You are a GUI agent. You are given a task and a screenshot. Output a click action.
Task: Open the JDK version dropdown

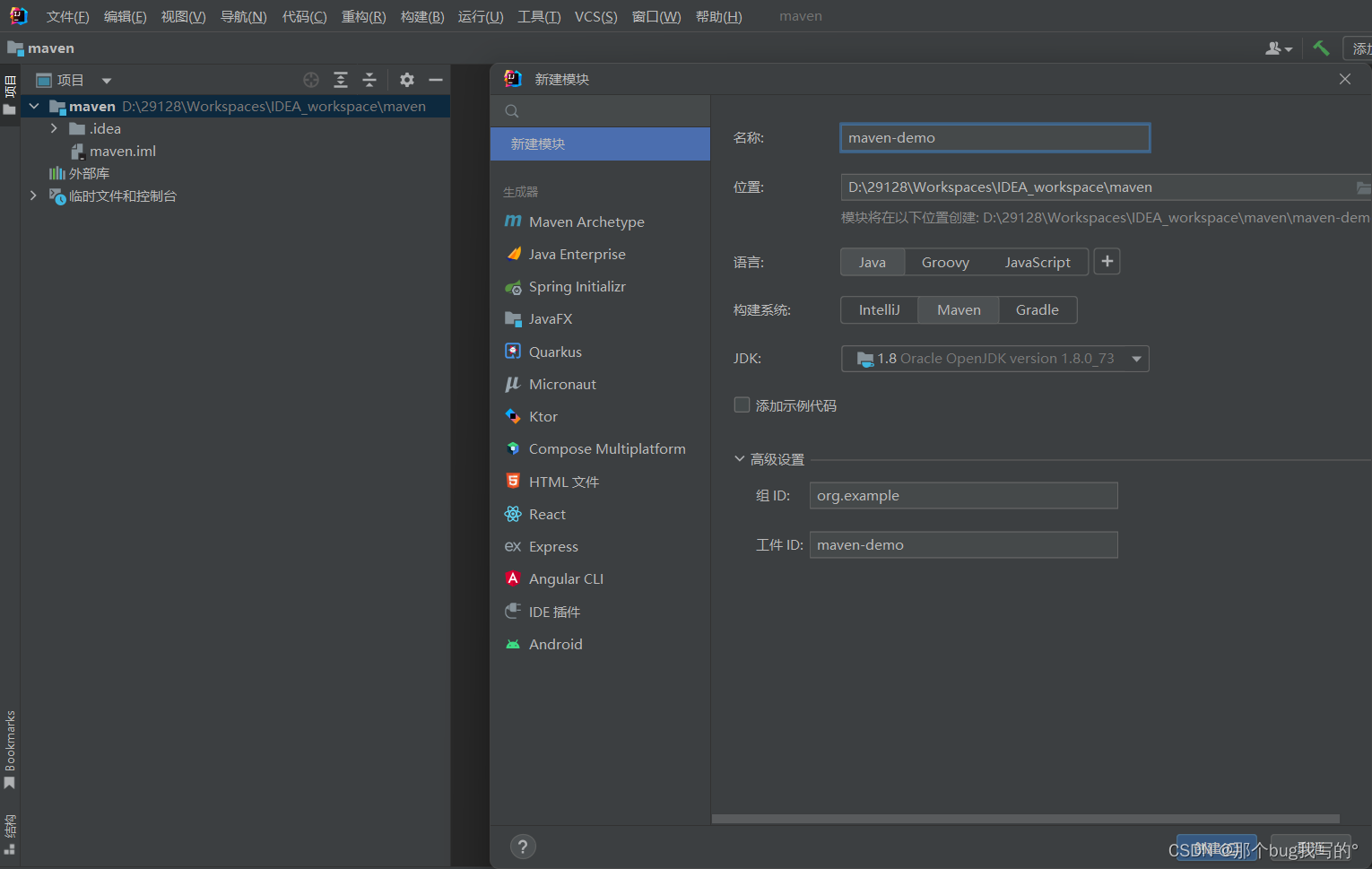pyautogui.click(x=995, y=359)
